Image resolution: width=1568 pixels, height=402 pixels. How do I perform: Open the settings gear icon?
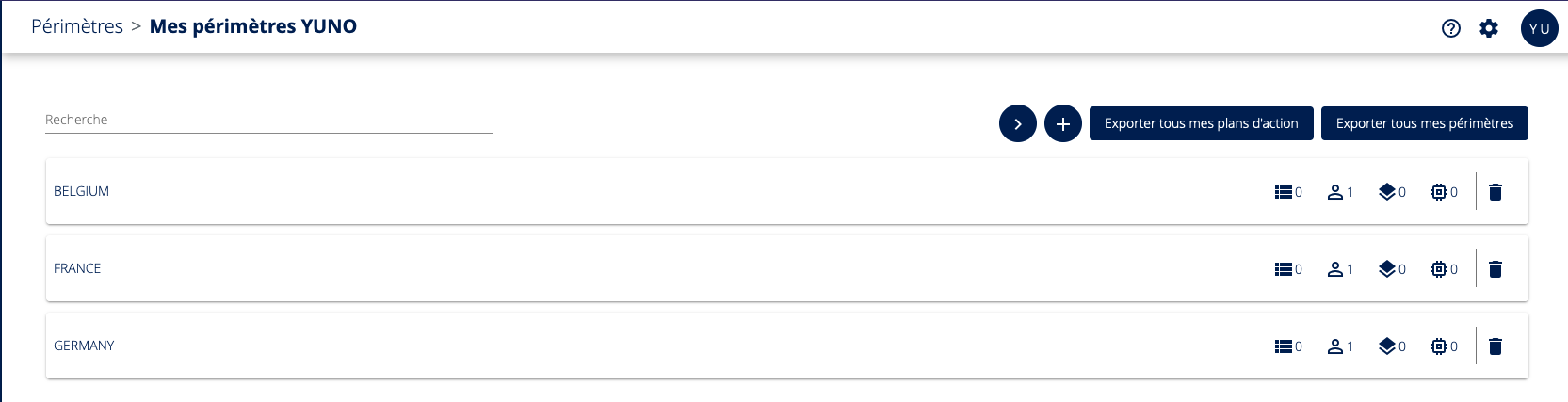tap(1489, 28)
